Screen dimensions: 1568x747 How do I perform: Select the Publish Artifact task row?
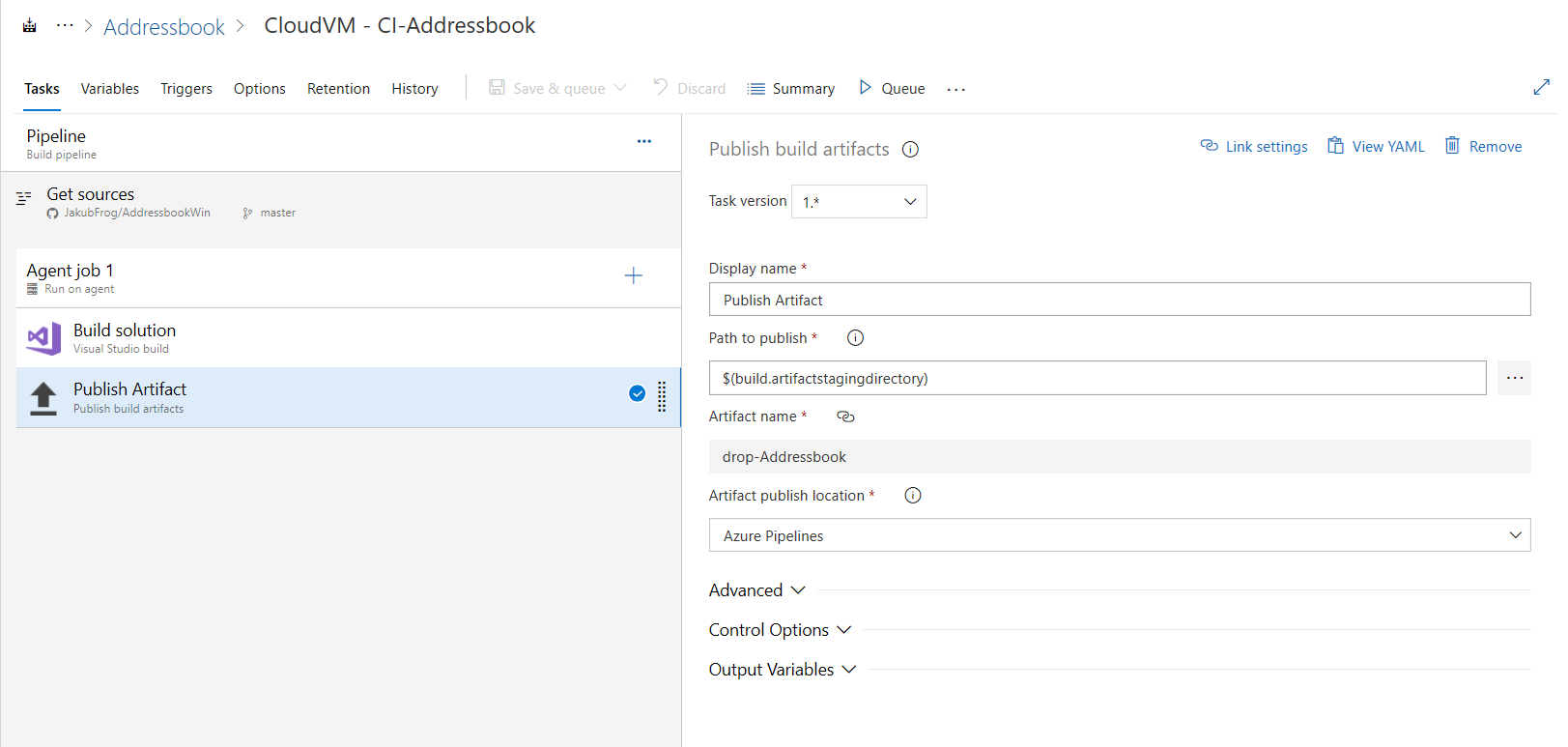click(349, 397)
